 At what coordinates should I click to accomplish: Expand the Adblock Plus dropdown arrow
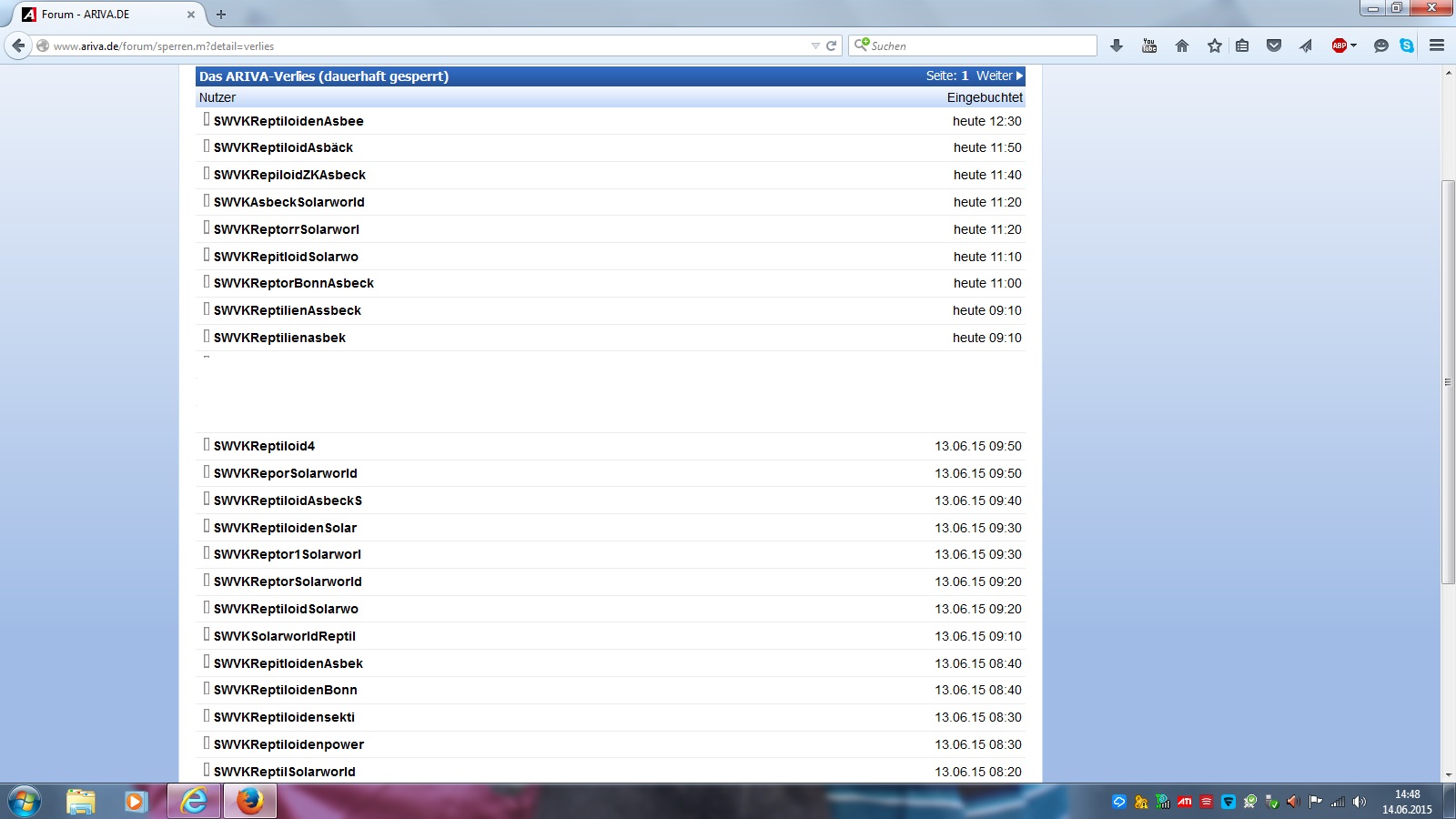(1353, 45)
